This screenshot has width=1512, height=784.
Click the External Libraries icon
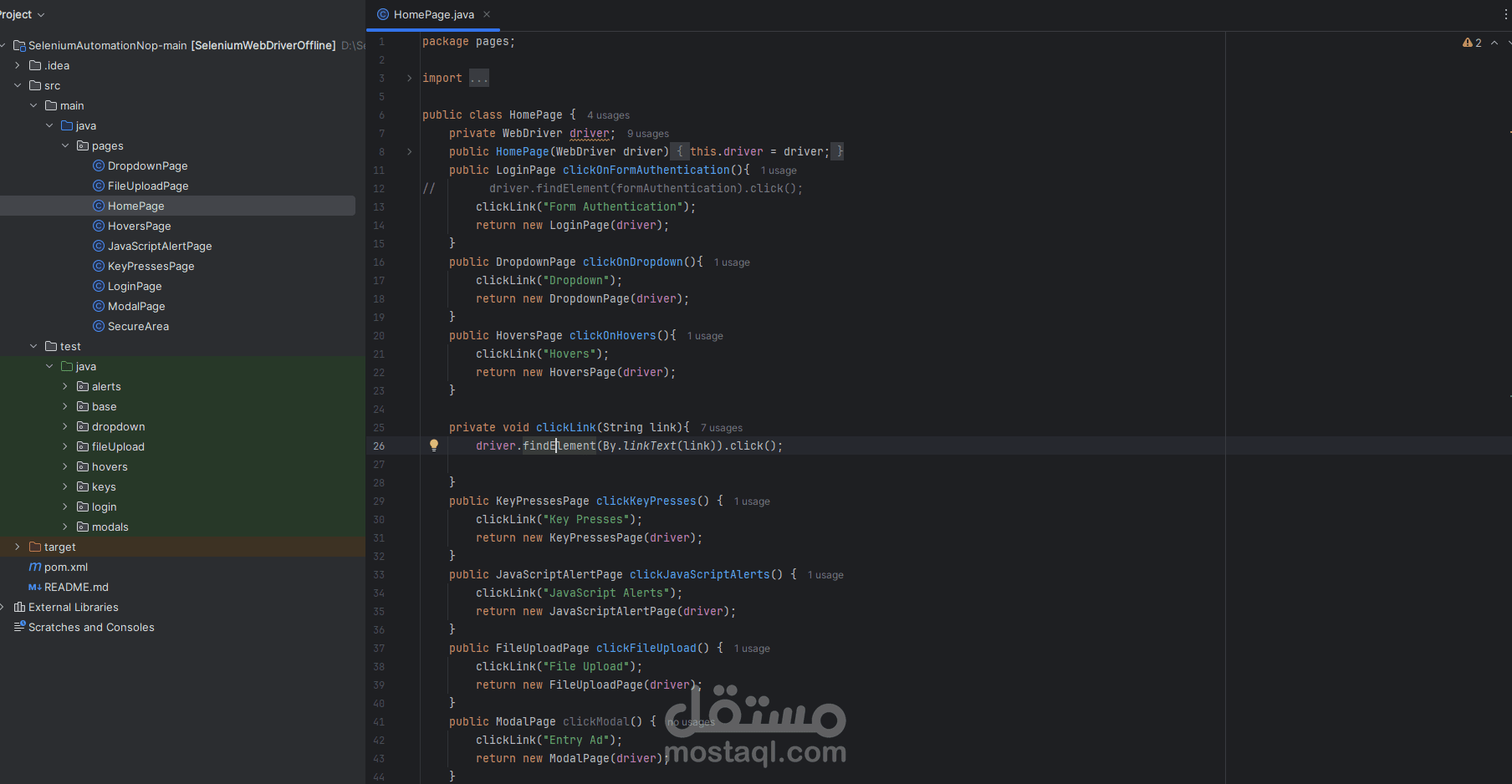pyautogui.click(x=20, y=607)
